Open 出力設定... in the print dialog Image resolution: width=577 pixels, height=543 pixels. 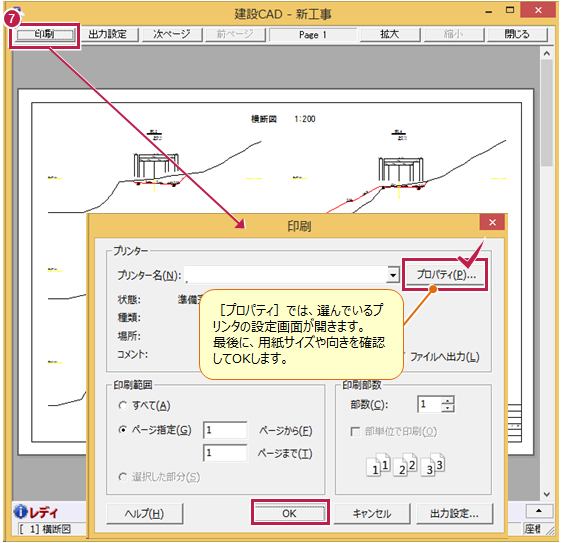tap(454, 513)
